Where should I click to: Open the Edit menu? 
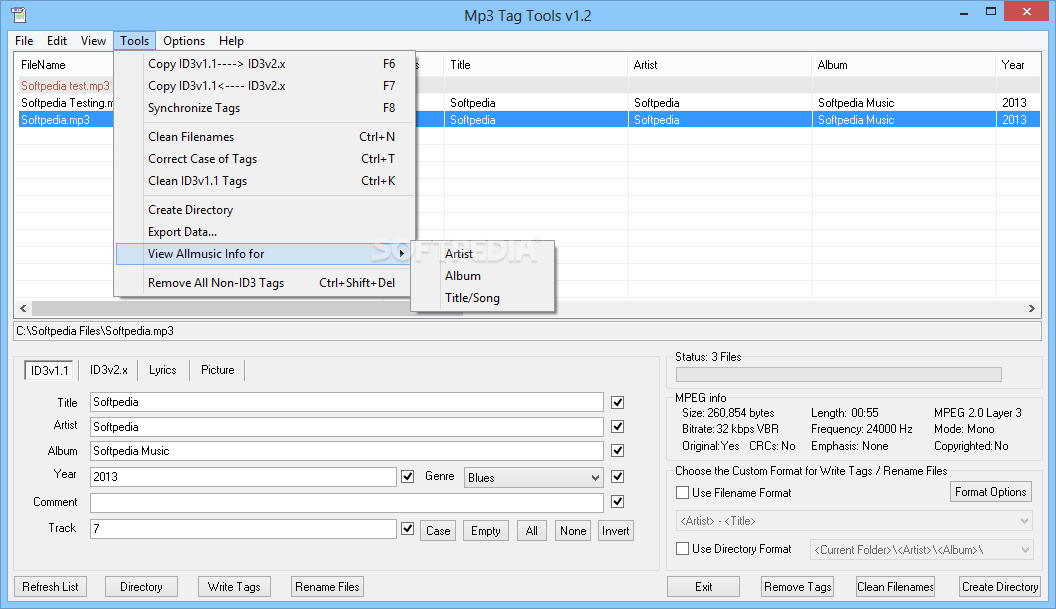tap(57, 41)
